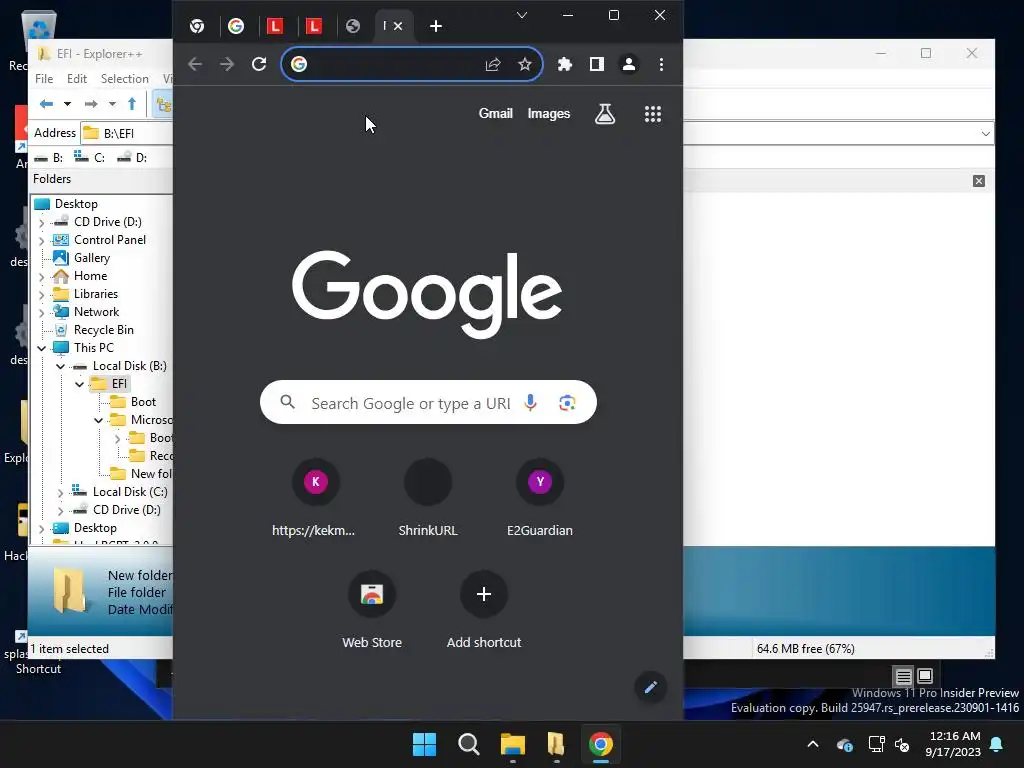Open Explorer++ address bar dropdown
Viewport: 1024px width, 768px height.
tap(985, 134)
